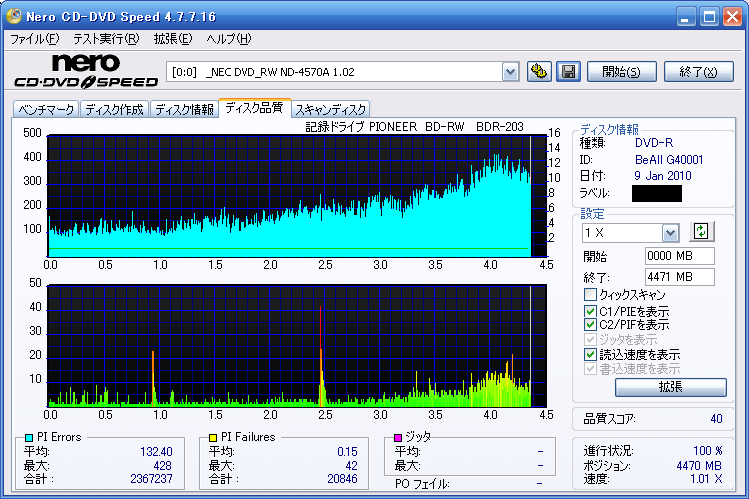The image size is (749, 499).
Task: Click the disabled ジッタを表示 checkbox
Action: point(590,340)
